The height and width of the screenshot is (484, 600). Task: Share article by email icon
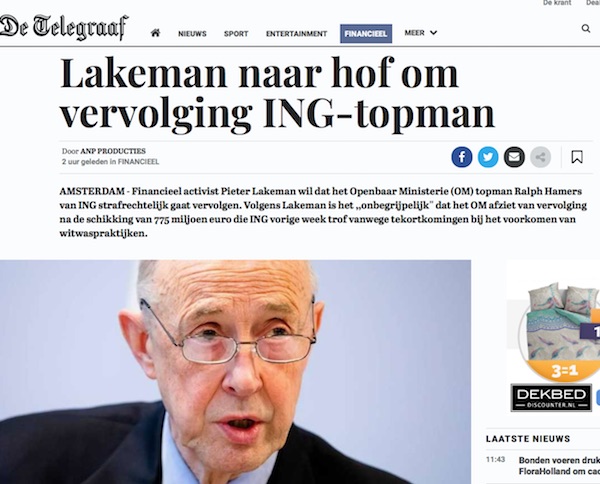point(514,157)
